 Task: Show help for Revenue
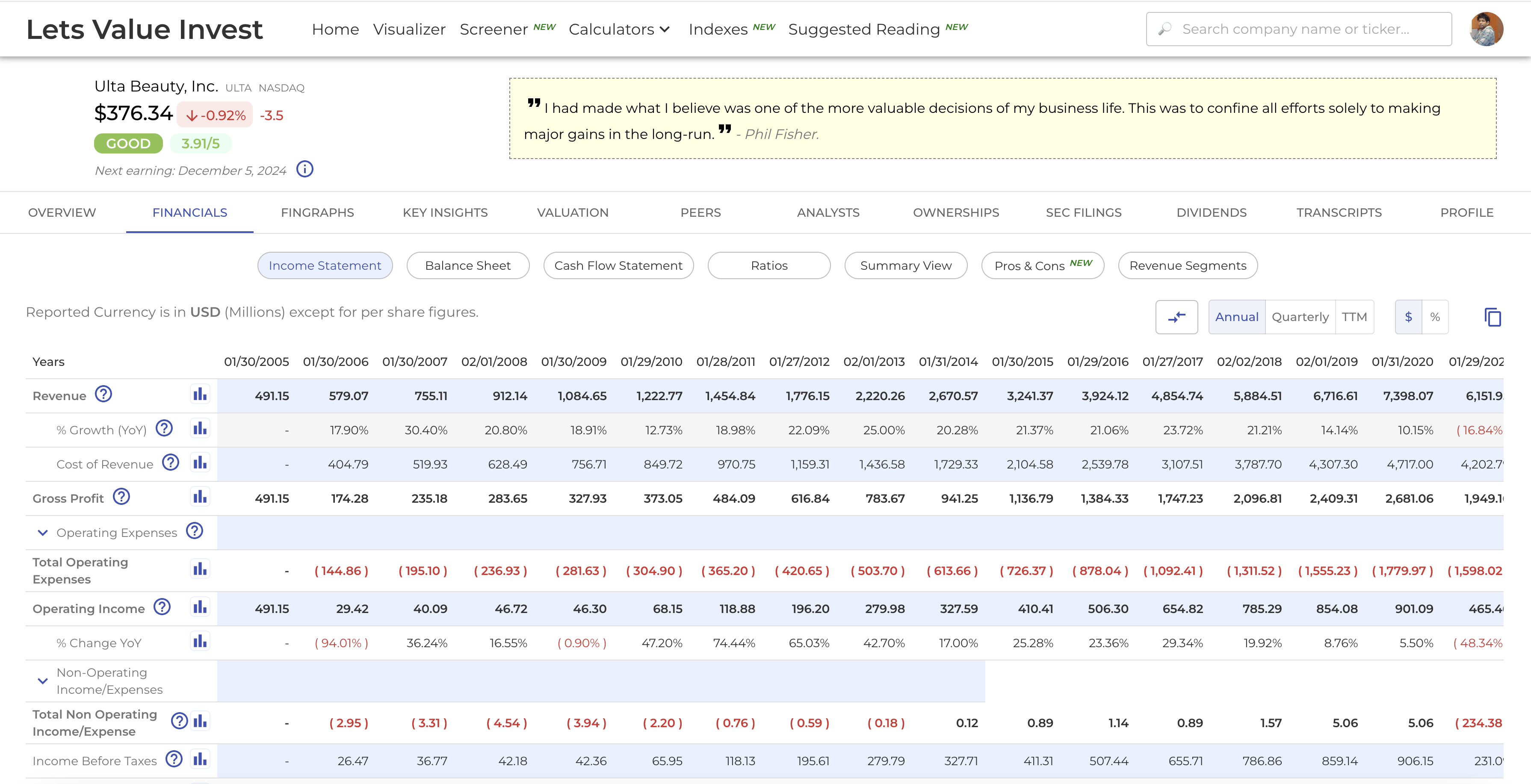(x=103, y=394)
